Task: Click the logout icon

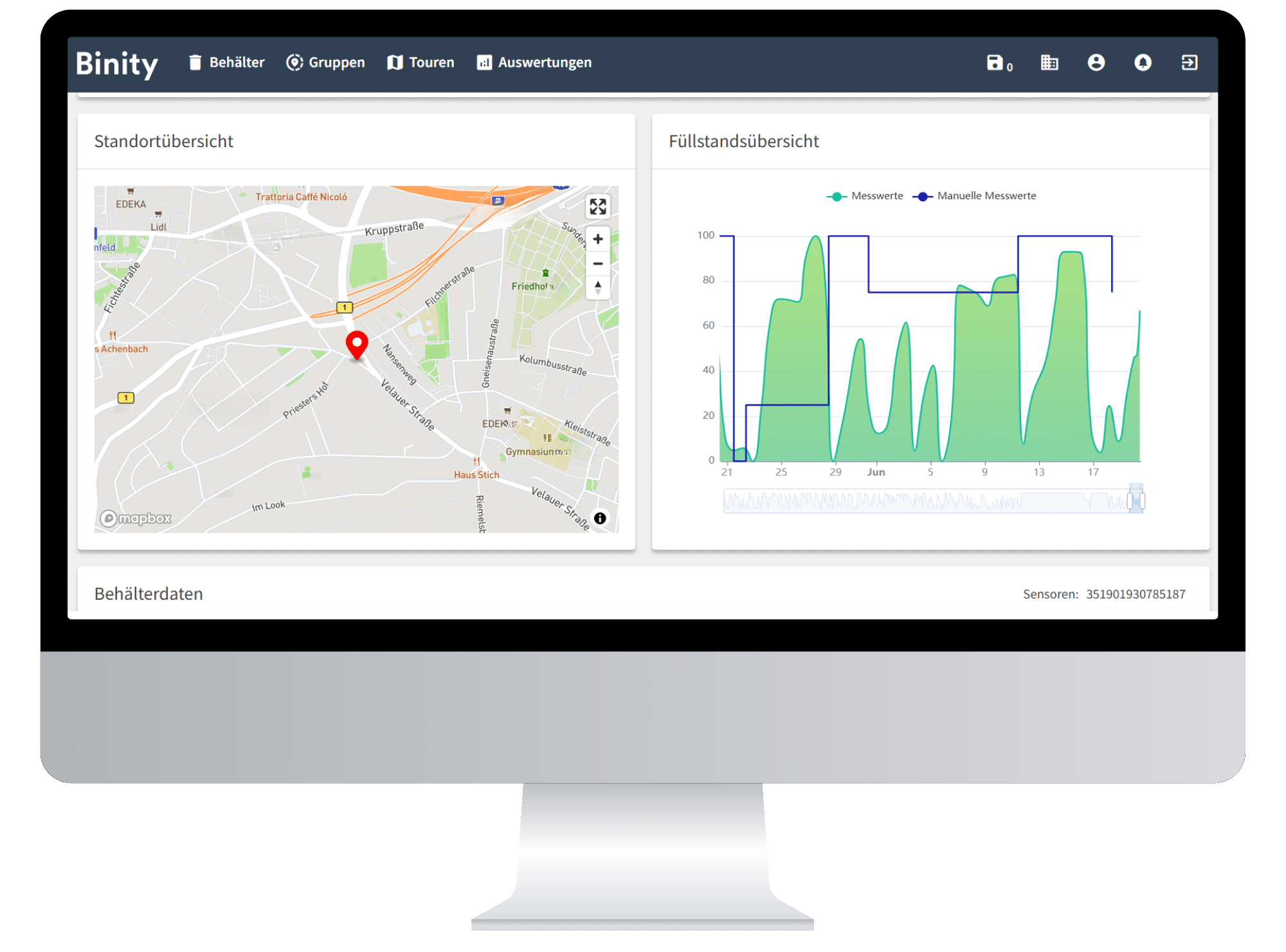Action: (x=1189, y=62)
